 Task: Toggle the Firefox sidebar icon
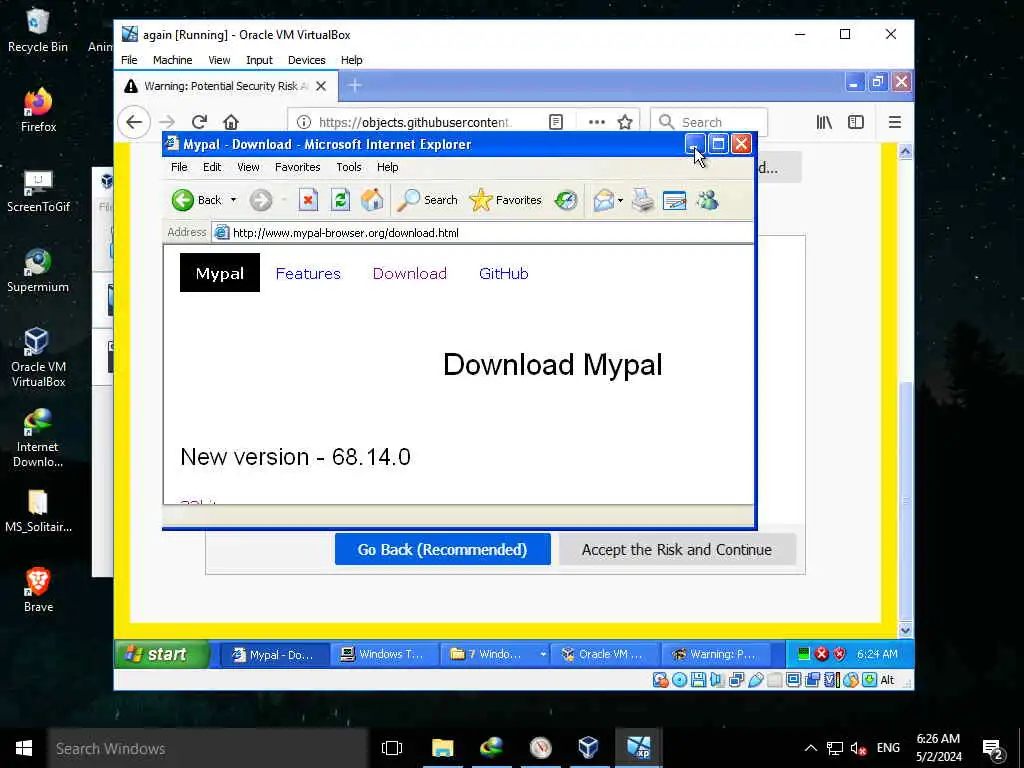point(856,122)
